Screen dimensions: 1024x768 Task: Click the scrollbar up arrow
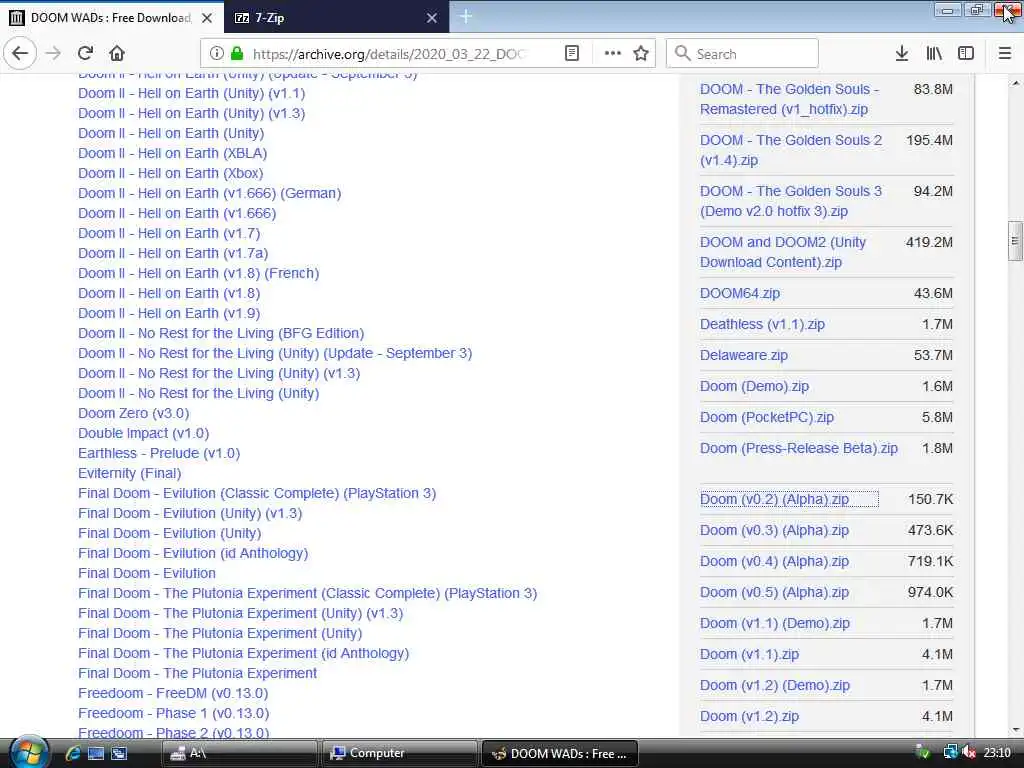click(1016, 84)
